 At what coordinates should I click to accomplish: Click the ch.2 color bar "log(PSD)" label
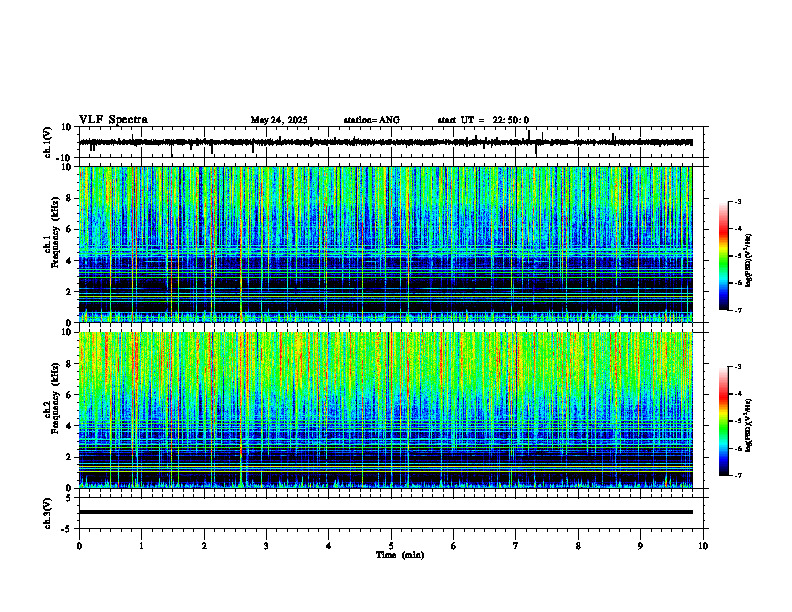(749, 425)
